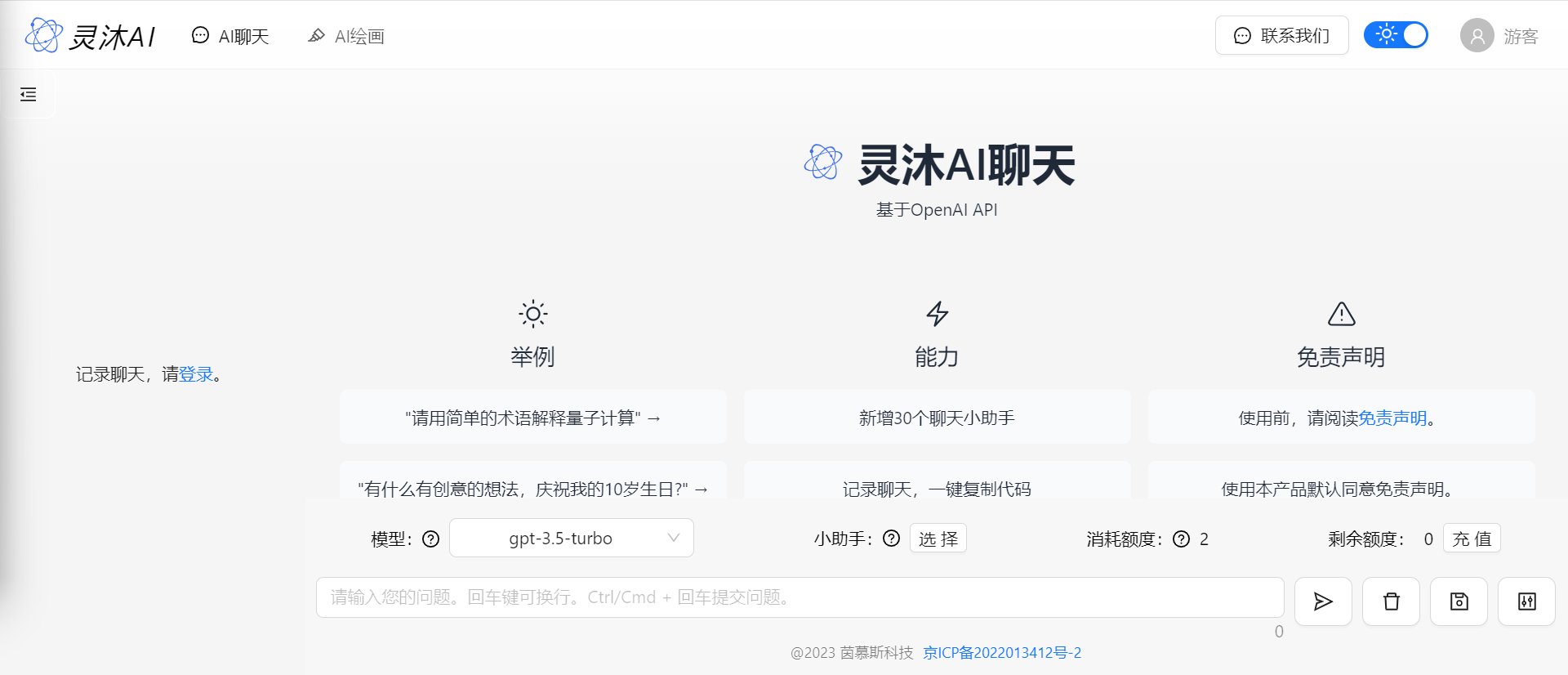
Task: Click the atom logo beside 灵沐AI聊天 title
Action: coord(823,162)
